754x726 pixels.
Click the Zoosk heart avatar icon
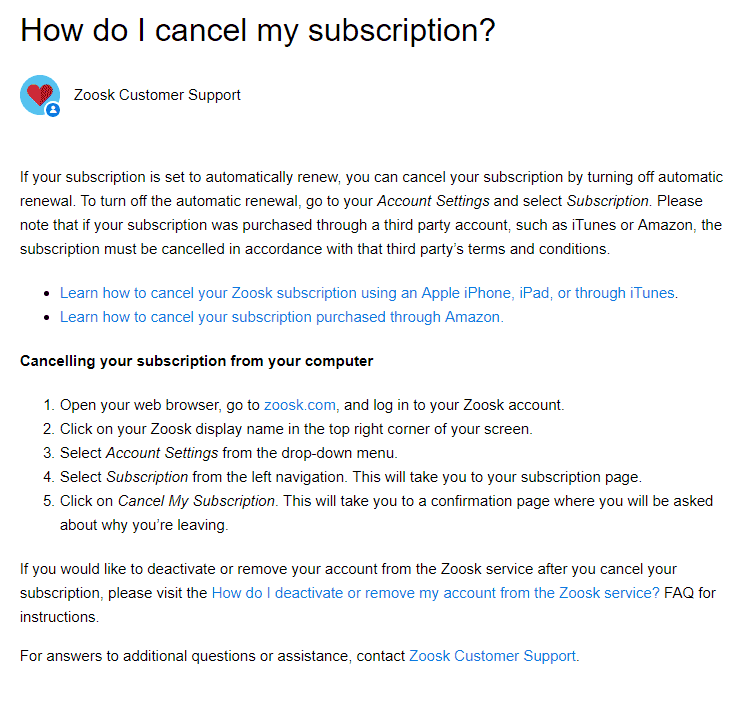pos(39,94)
